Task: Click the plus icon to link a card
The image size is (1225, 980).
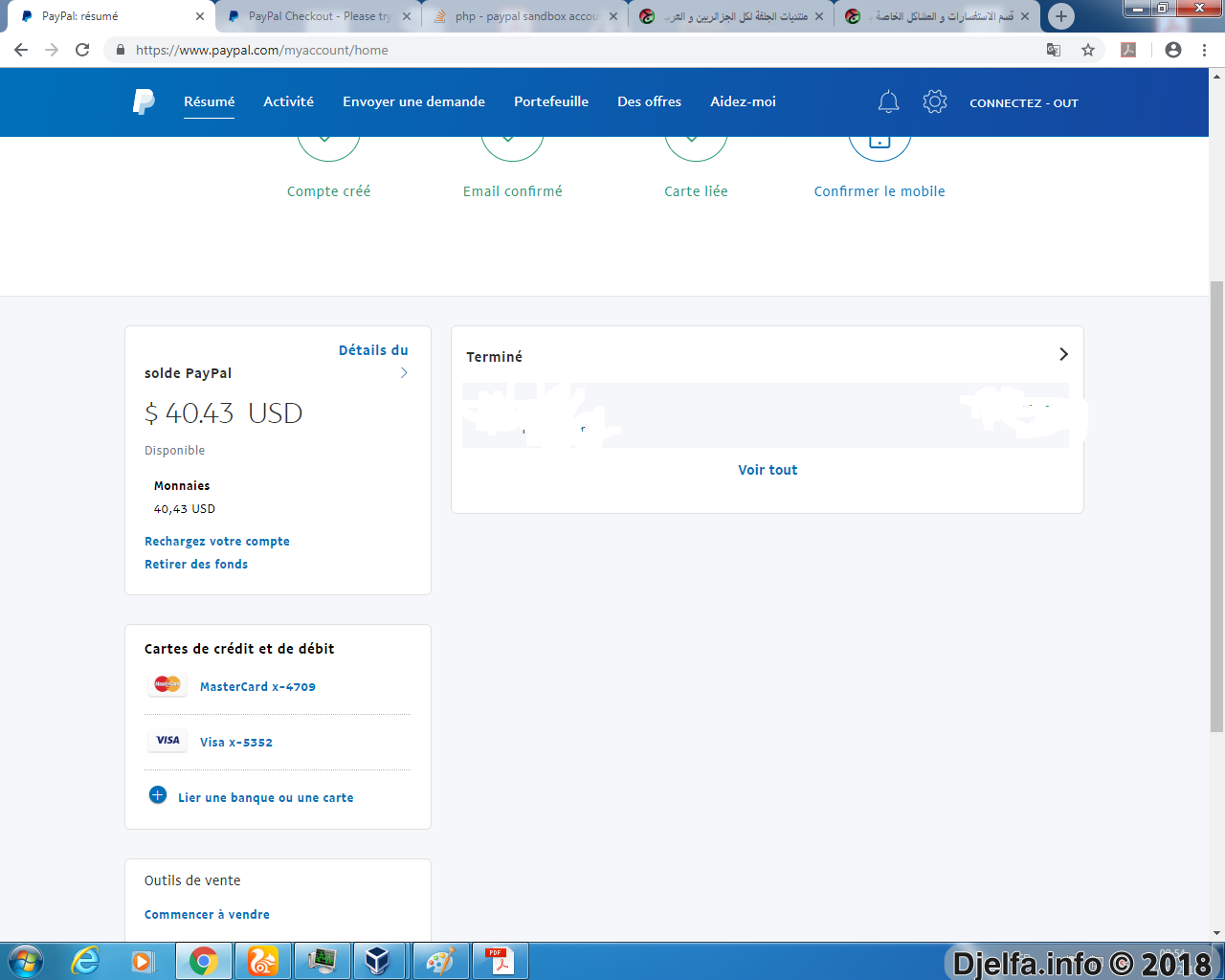Action: coord(158,795)
